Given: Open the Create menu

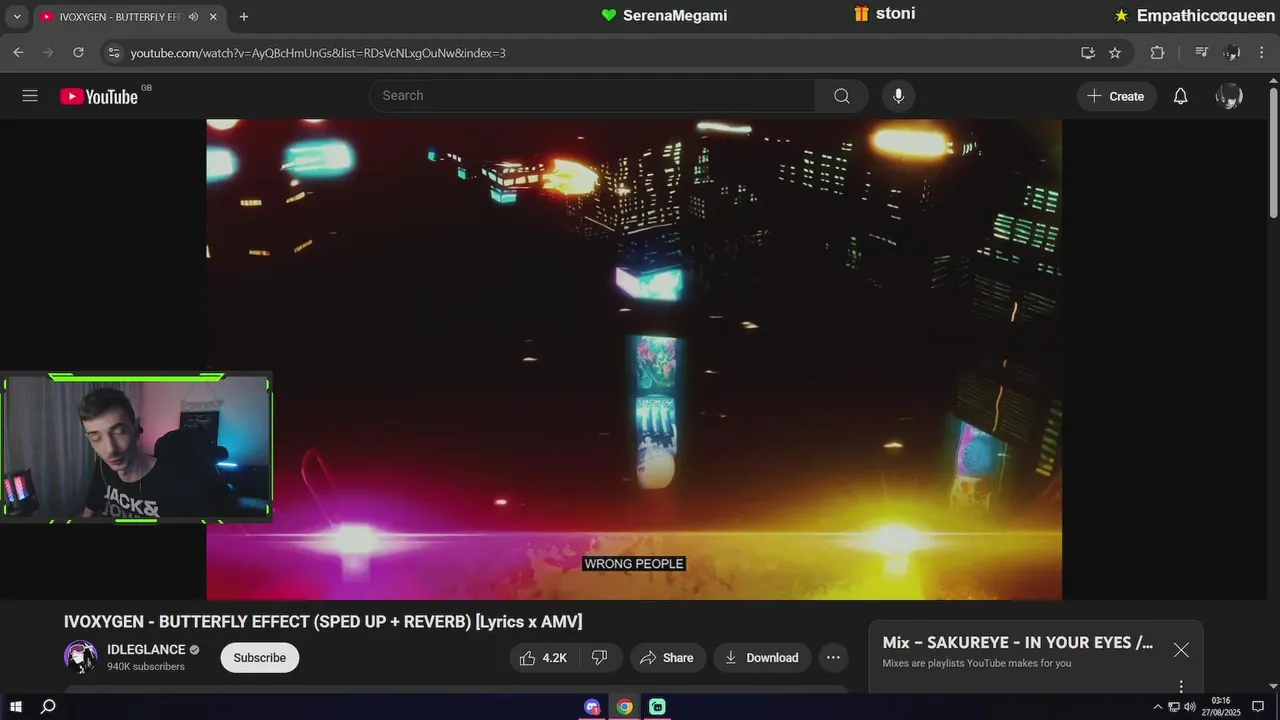Looking at the screenshot, I should click(1117, 96).
